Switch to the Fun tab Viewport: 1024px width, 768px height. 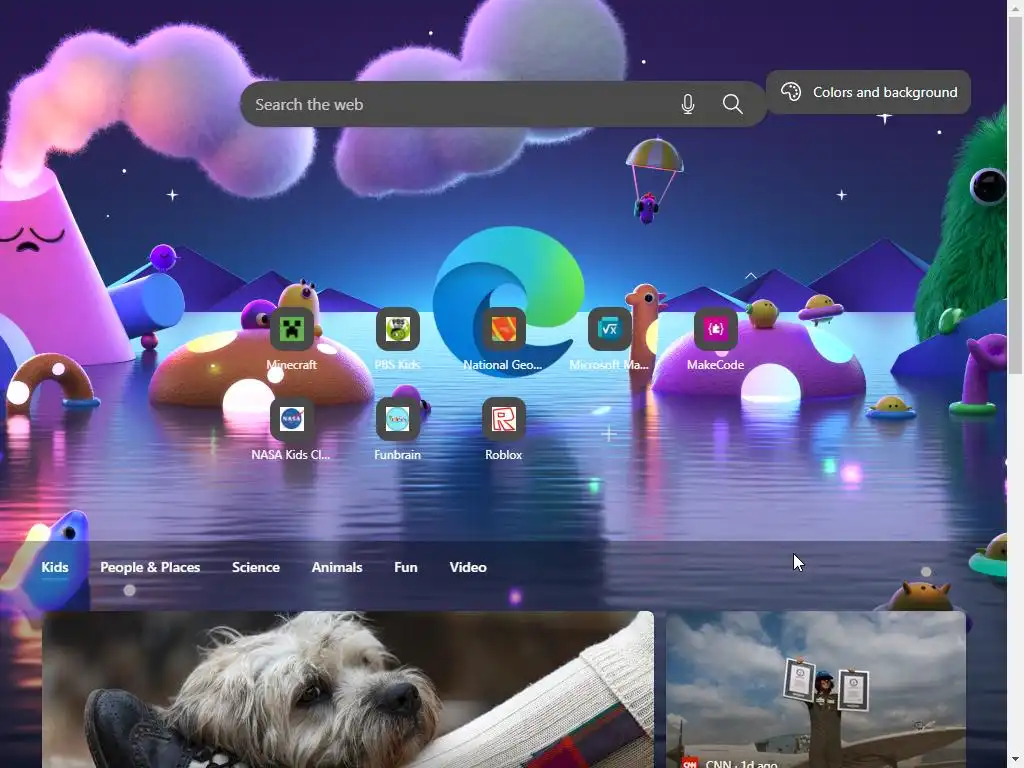click(x=406, y=568)
